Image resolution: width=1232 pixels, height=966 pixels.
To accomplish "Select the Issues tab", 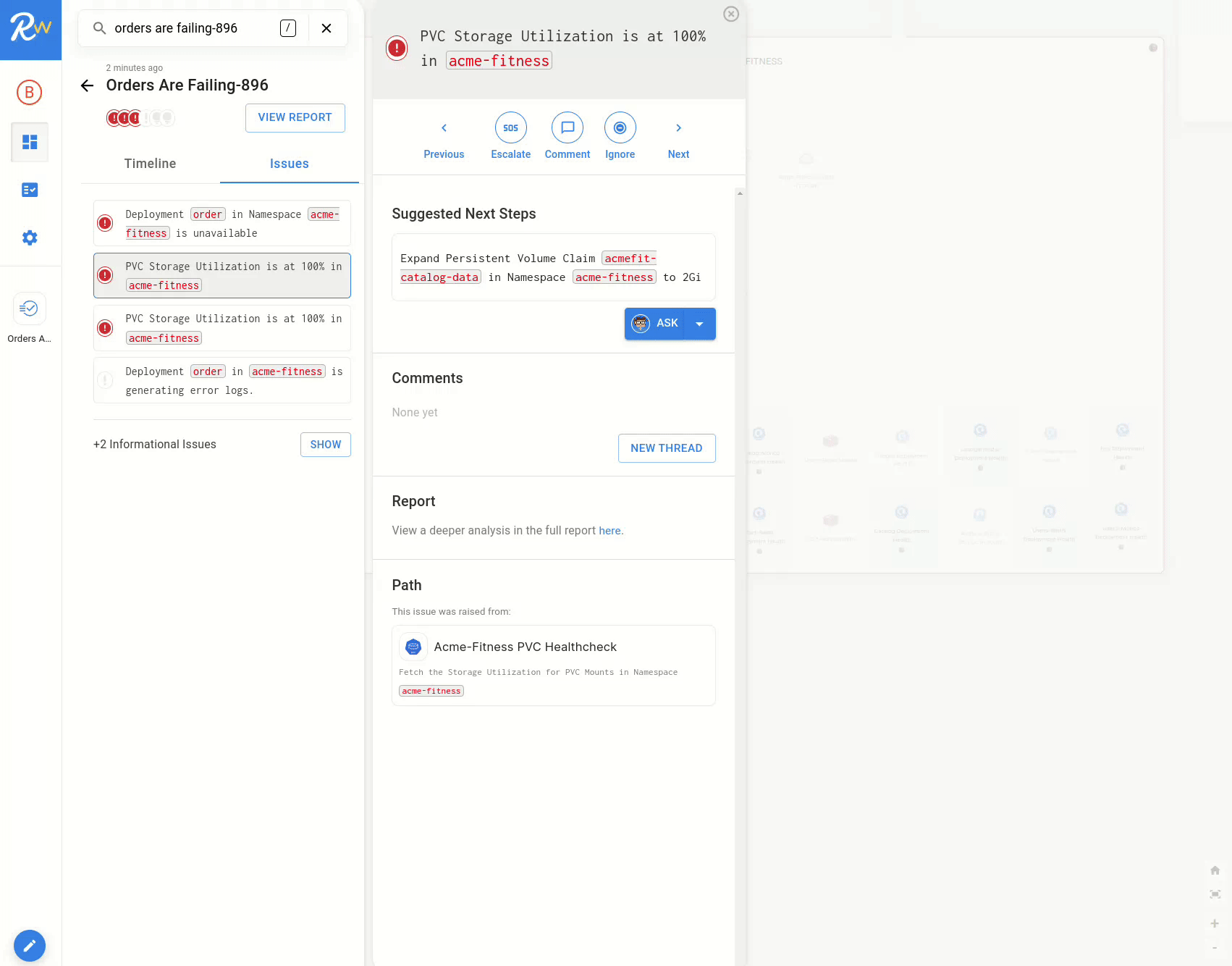I will click(289, 164).
